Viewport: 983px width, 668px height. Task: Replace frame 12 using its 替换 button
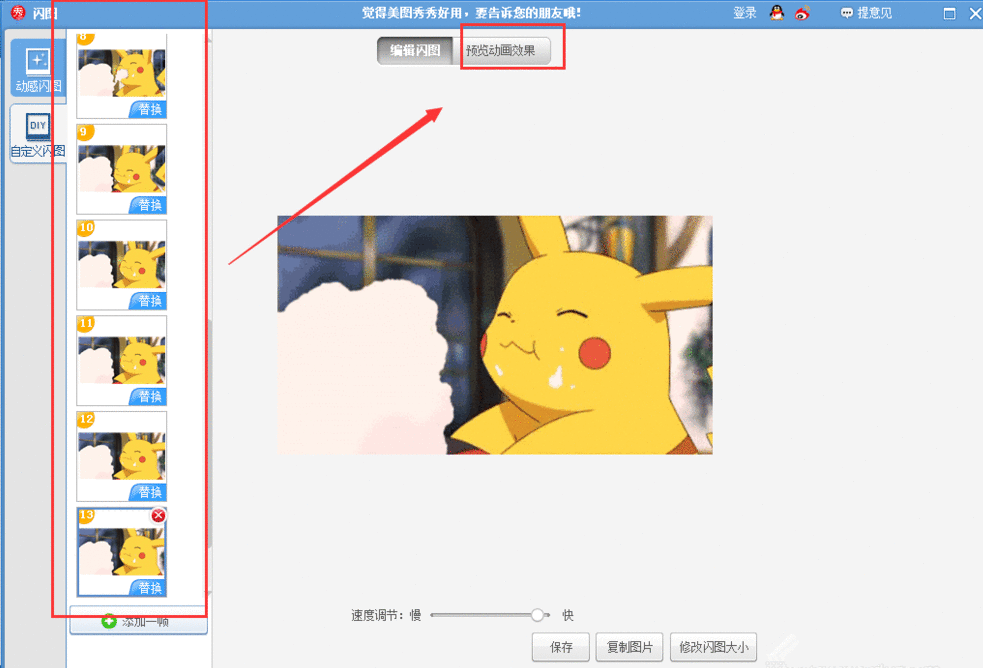coord(147,492)
